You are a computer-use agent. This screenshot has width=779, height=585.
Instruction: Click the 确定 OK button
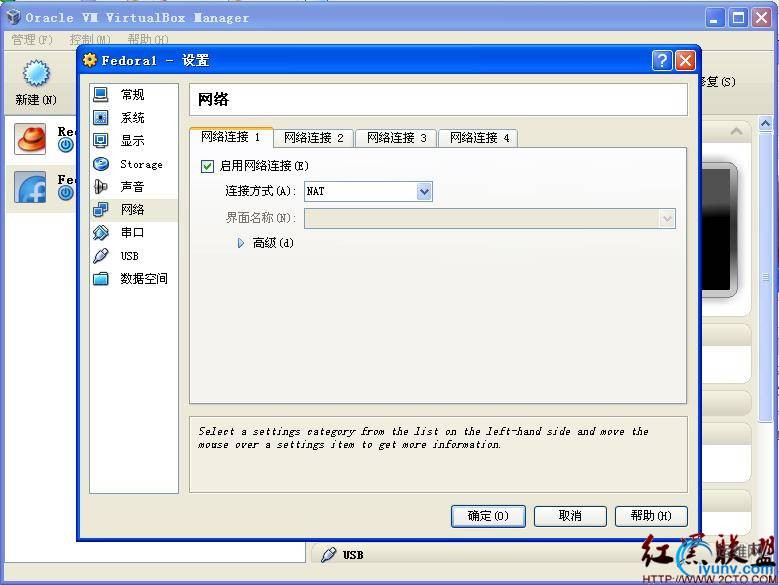click(488, 516)
